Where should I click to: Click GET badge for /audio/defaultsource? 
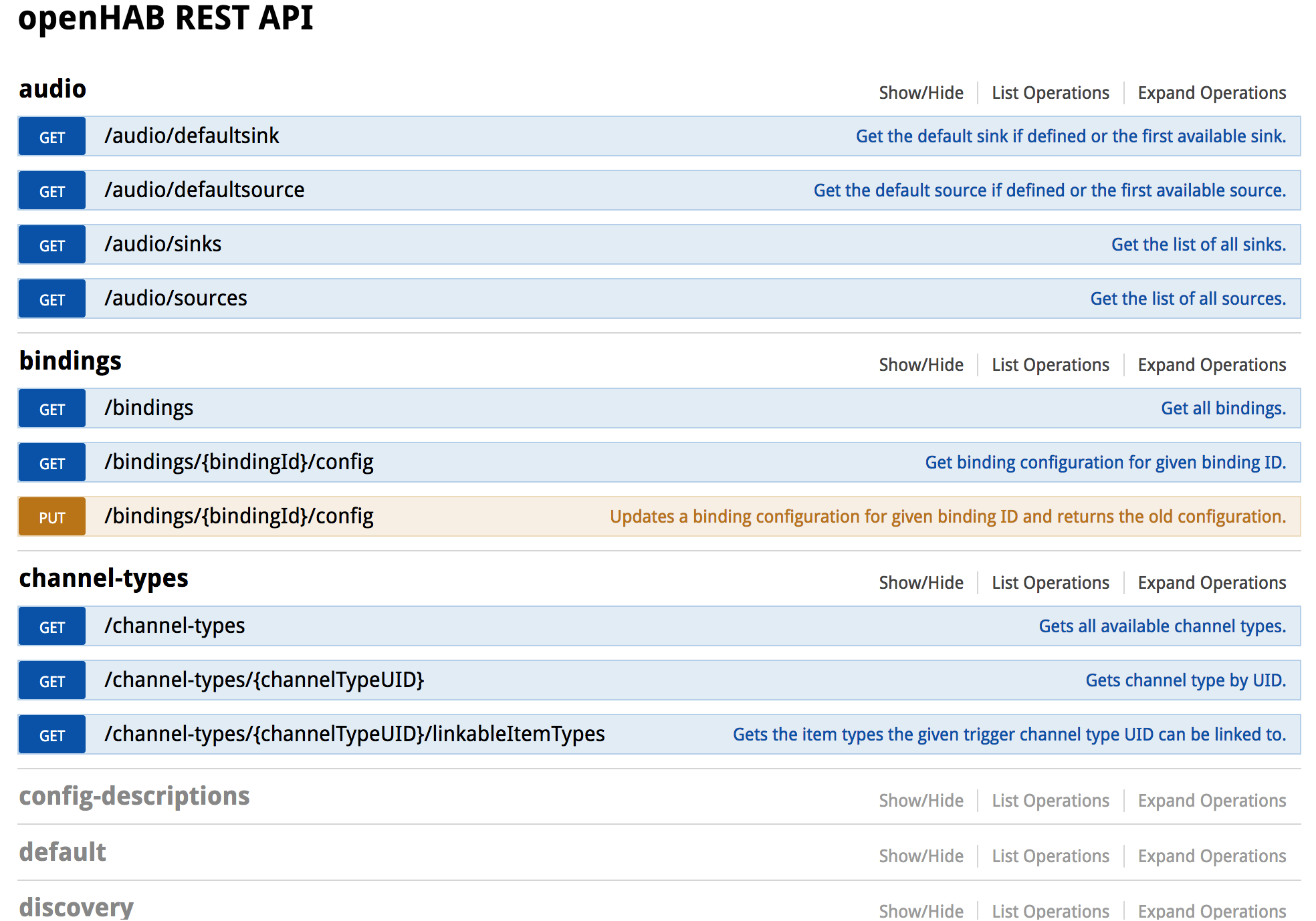coord(52,191)
